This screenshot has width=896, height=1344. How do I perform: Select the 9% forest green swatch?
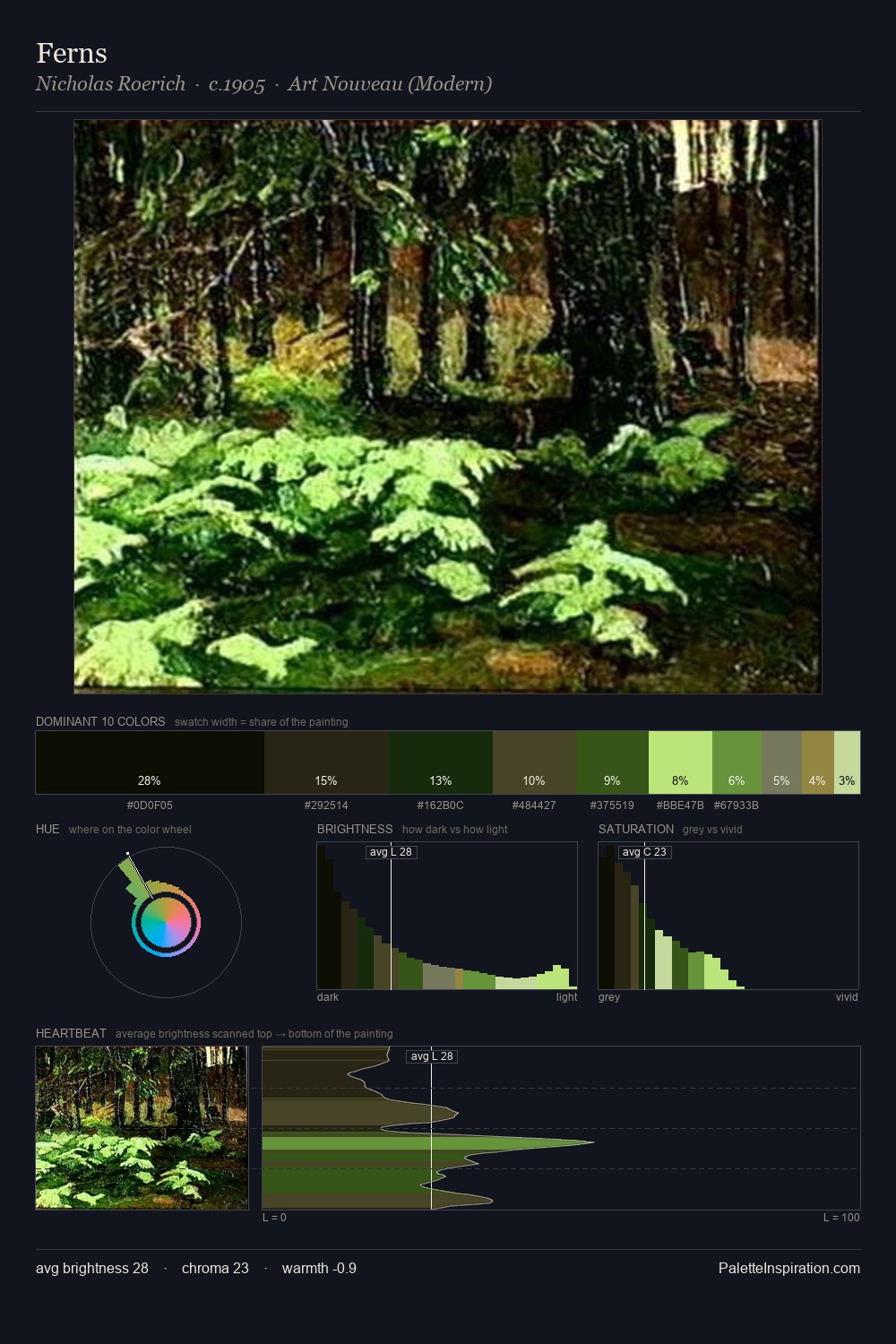[x=612, y=762]
